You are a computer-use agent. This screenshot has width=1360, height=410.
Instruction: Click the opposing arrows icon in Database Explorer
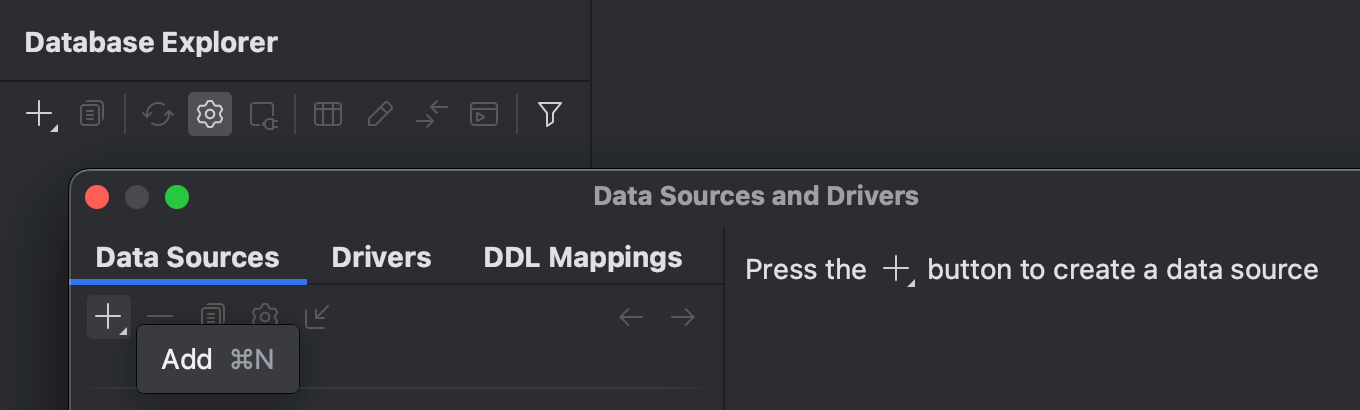(x=432, y=115)
